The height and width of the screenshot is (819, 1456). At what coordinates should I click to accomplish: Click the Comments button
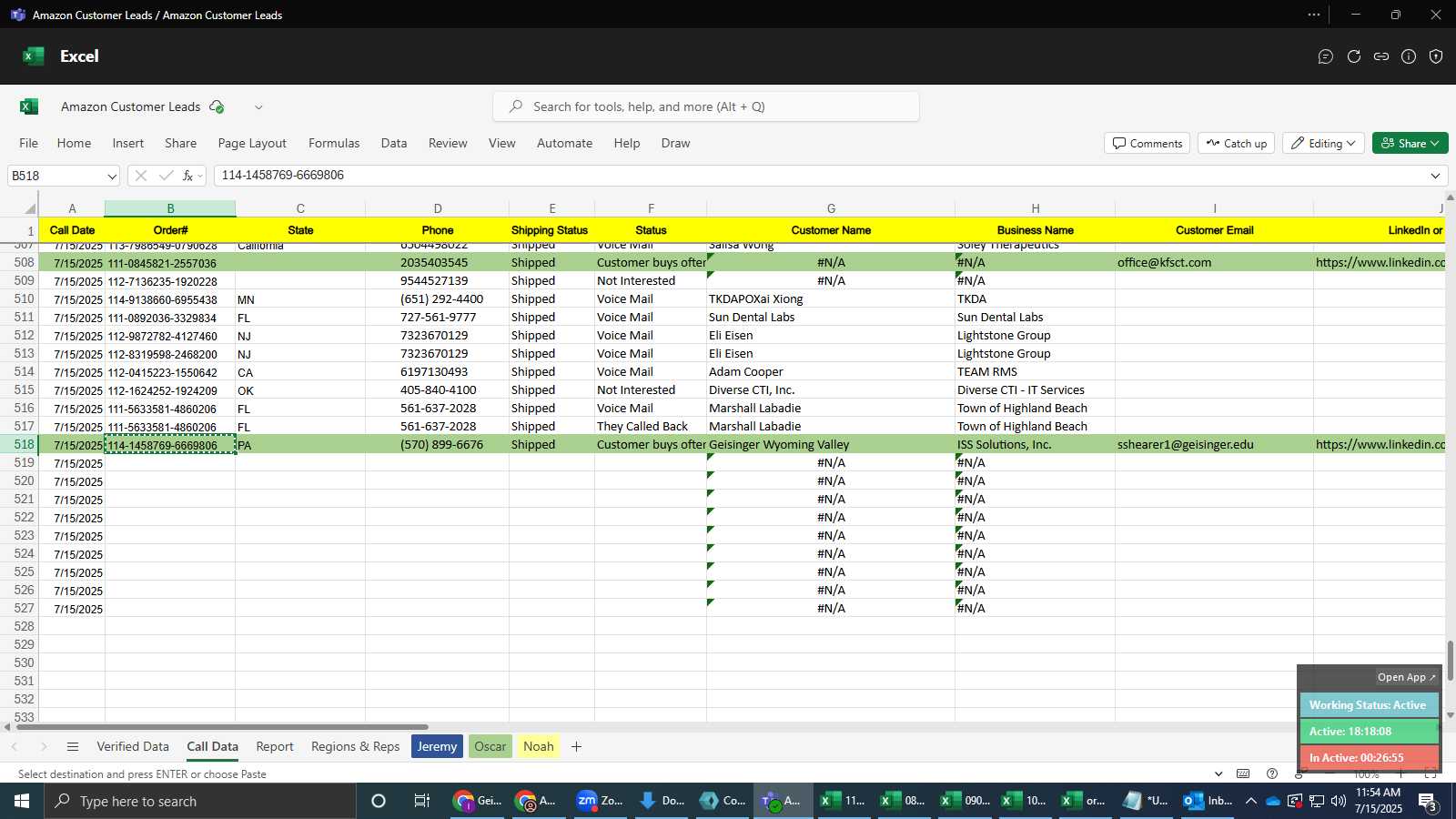click(1148, 144)
